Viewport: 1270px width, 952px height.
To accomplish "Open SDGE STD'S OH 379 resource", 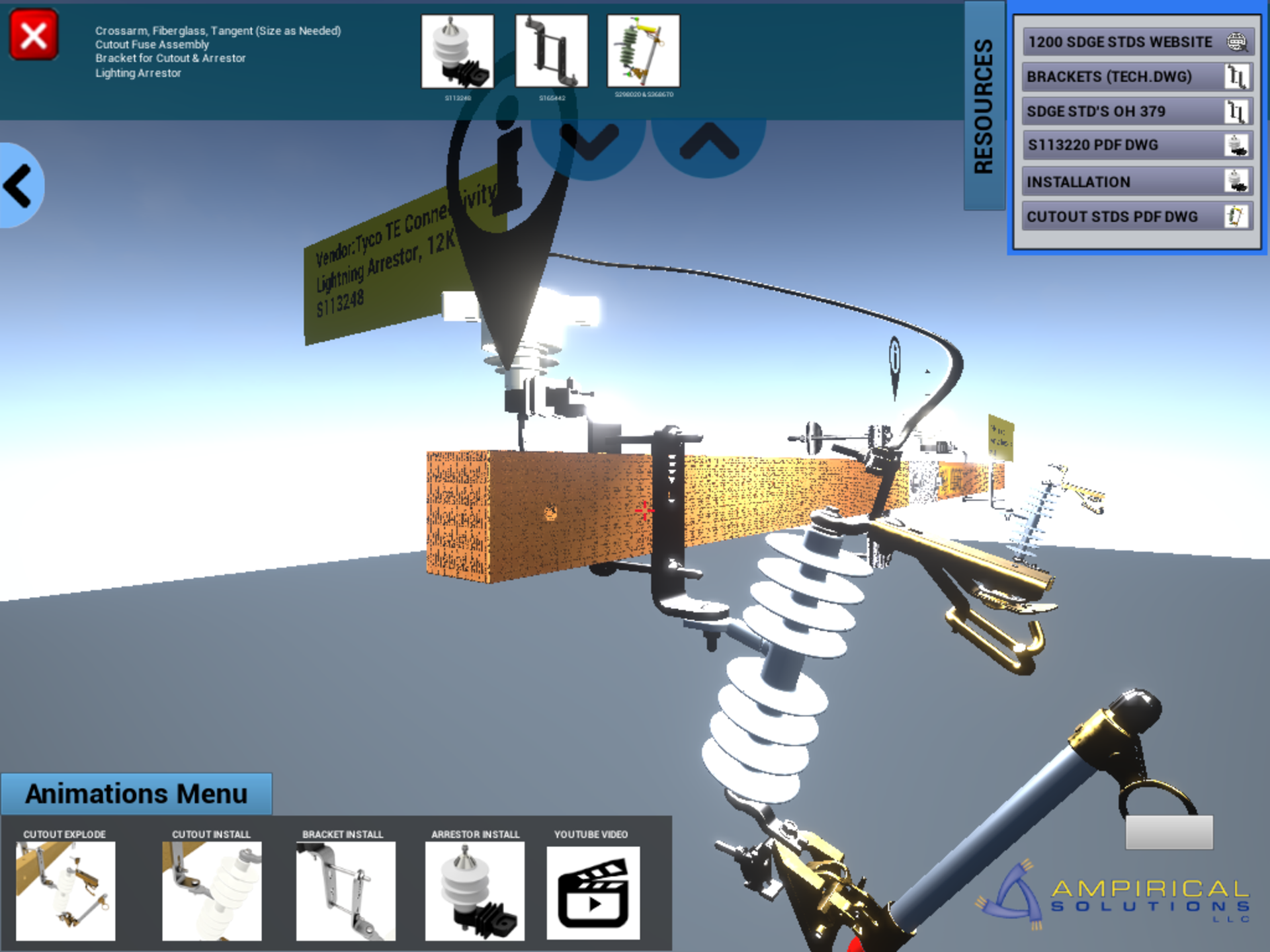I will coord(1137,111).
